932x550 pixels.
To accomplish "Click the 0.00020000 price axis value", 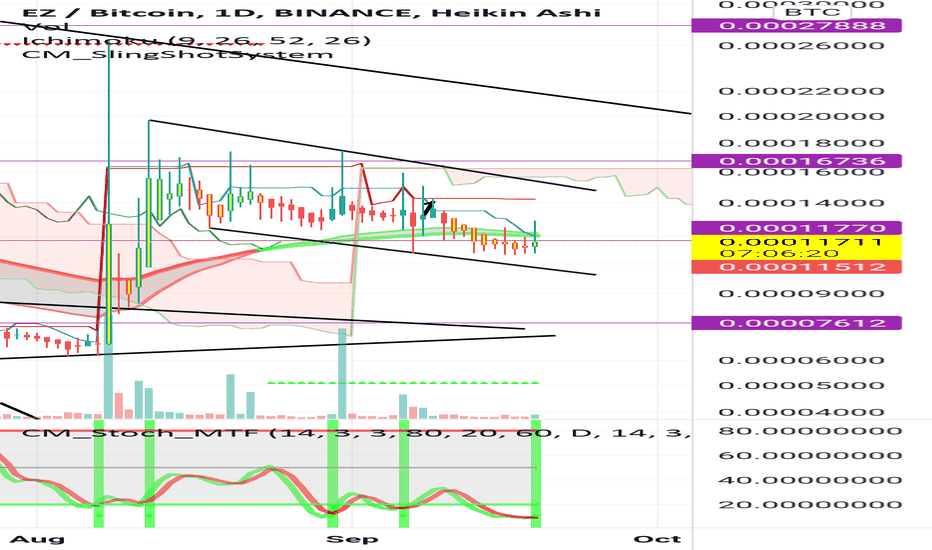I will pyautogui.click(x=801, y=116).
